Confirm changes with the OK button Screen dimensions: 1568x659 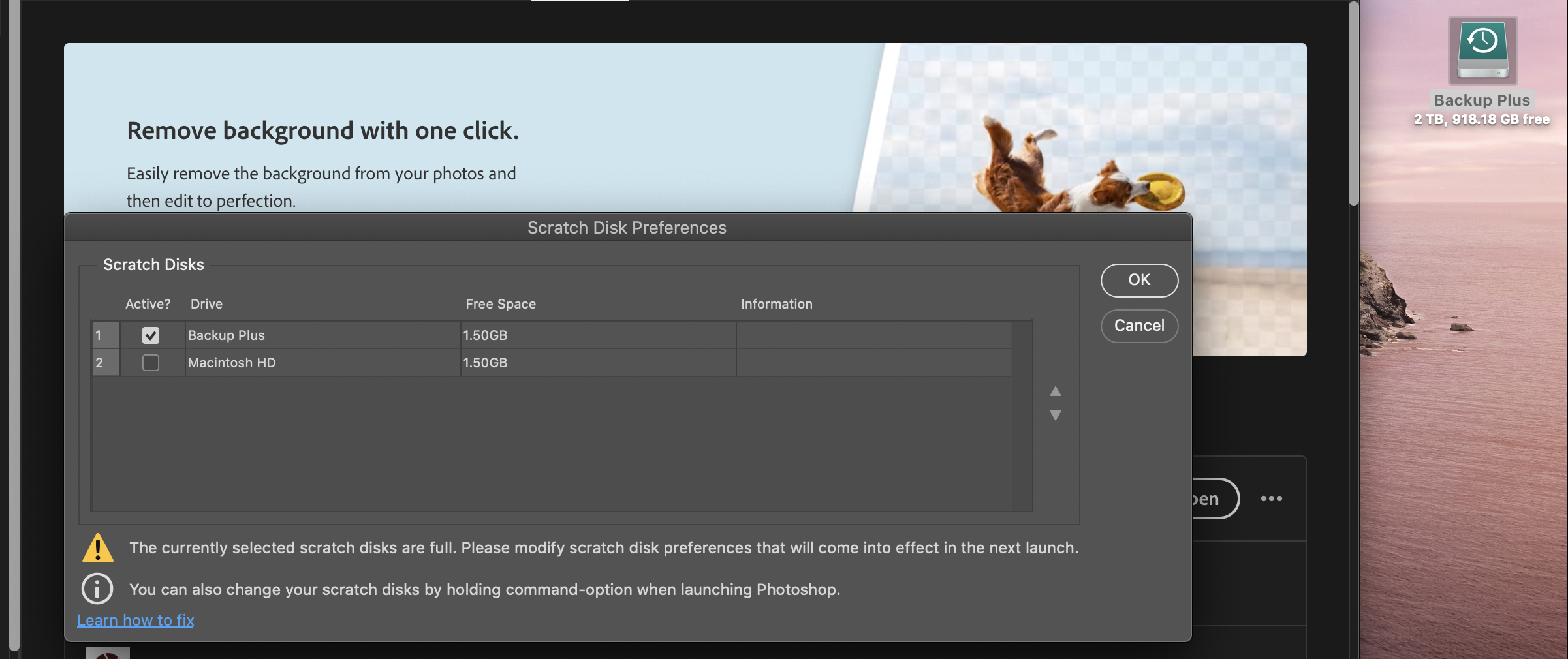(x=1138, y=280)
